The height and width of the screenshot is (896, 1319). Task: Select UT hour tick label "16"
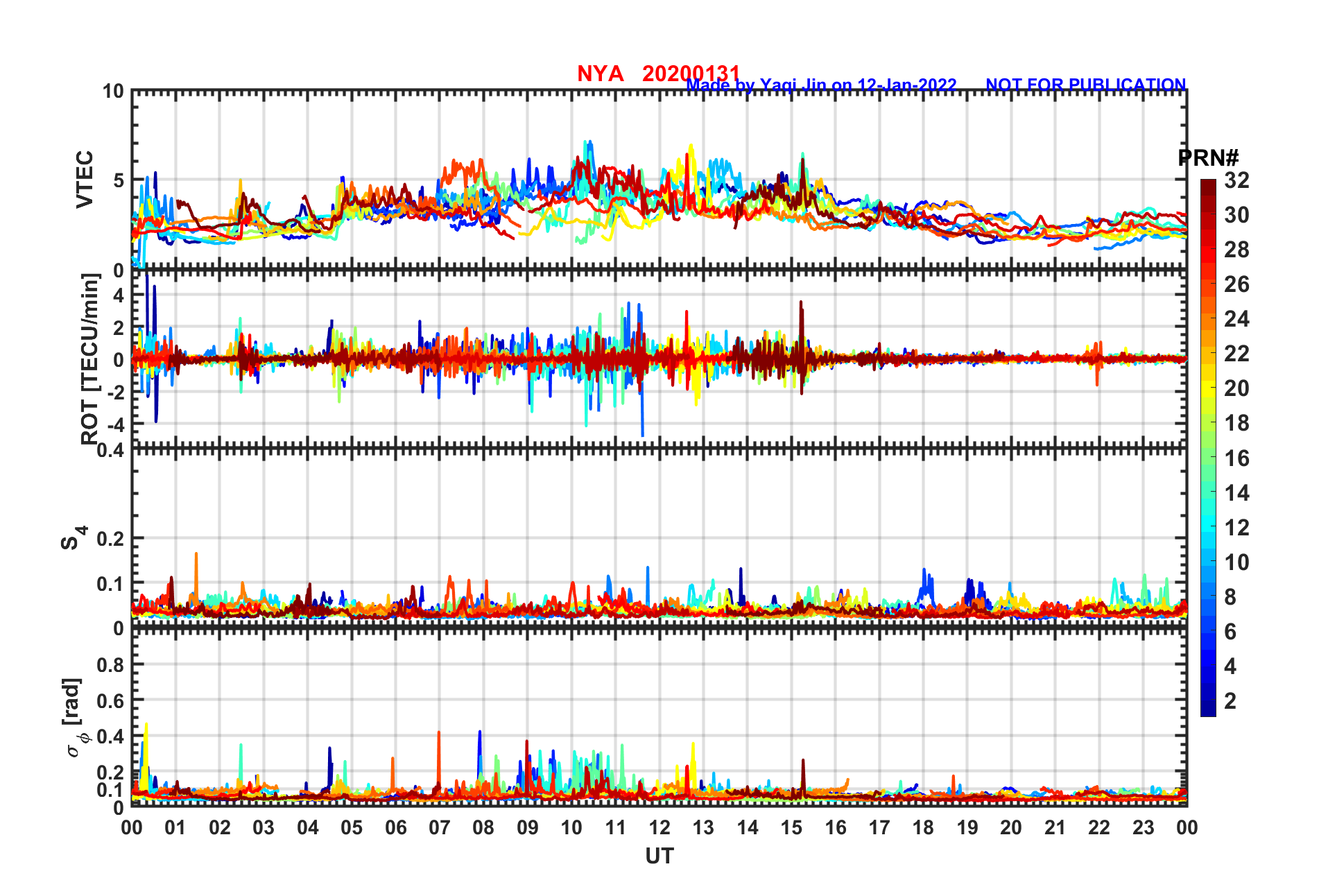(x=836, y=828)
